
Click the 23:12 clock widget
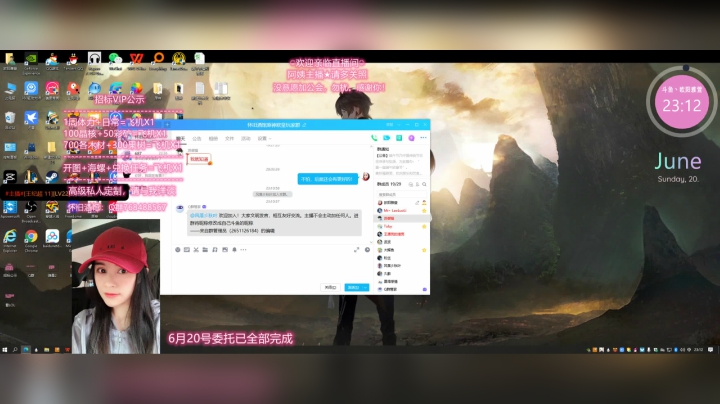[681, 102]
